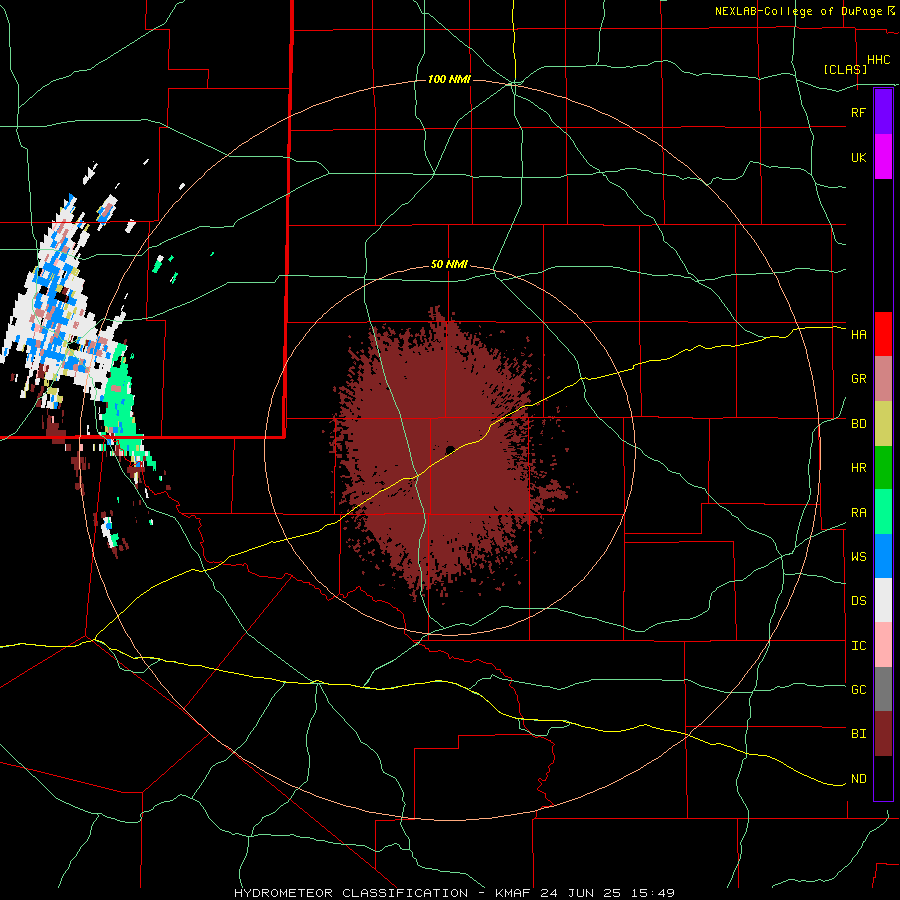
Task: Click the 'RF' legend label
Action: pyautogui.click(x=858, y=112)
